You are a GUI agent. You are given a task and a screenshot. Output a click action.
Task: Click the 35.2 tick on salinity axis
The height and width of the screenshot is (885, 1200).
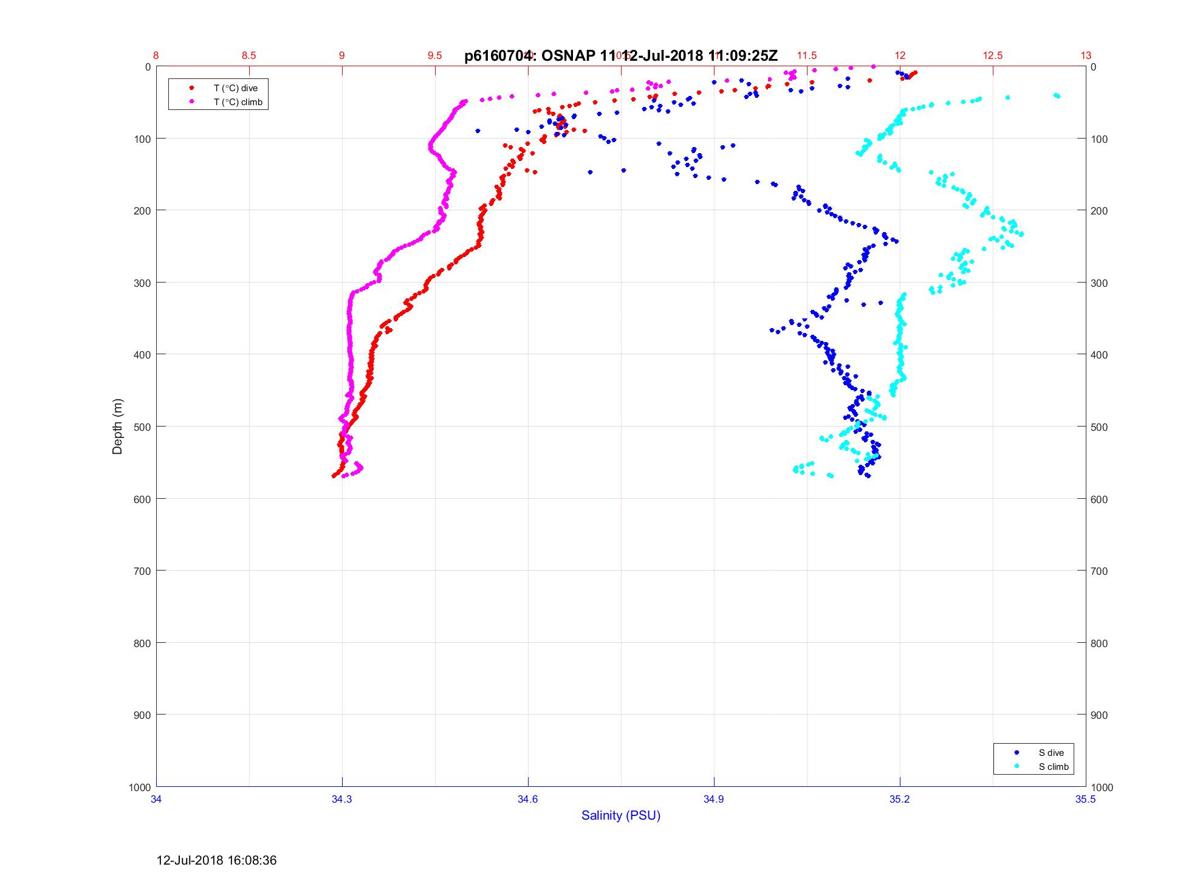900,800
